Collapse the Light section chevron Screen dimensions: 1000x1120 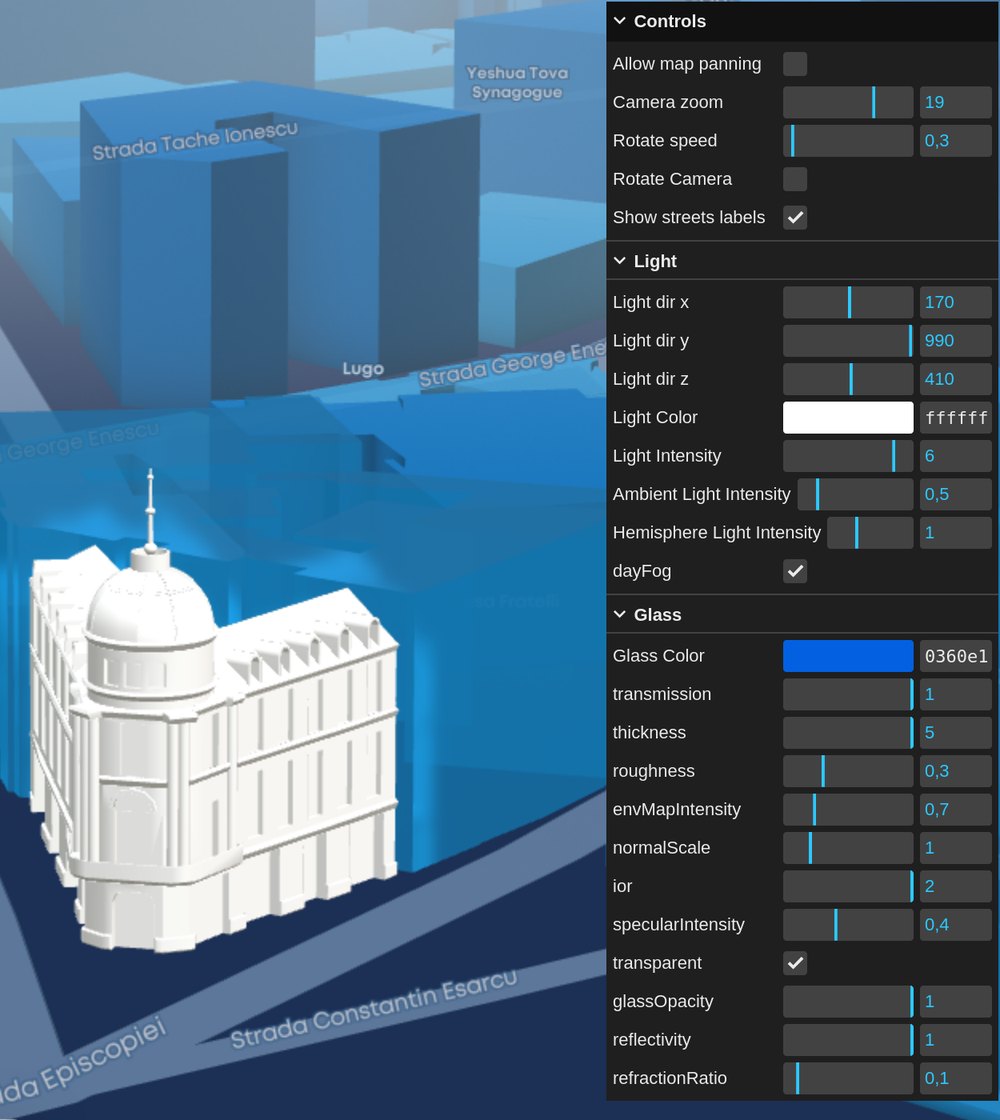(x=619, y=261)
